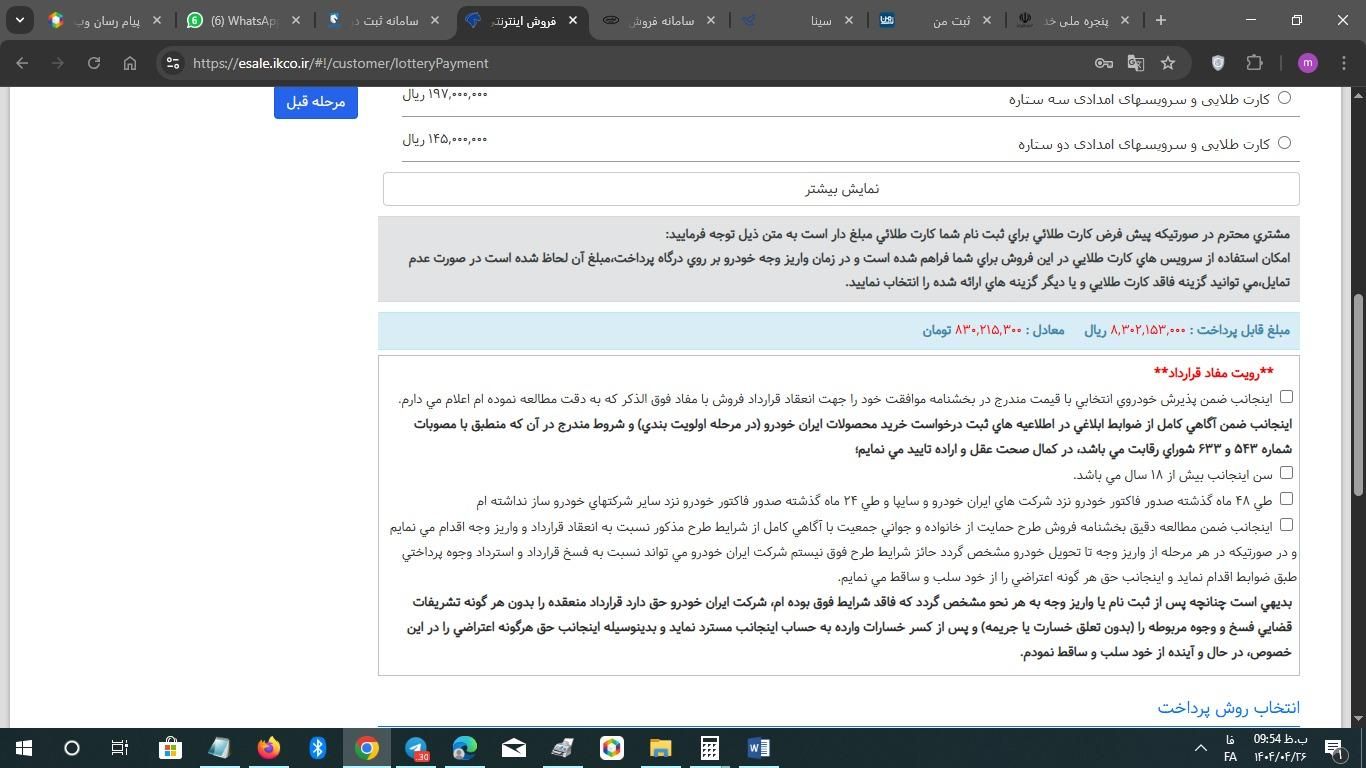
Task: Open Windows Start menu
Action: click(x=23, y=748)
